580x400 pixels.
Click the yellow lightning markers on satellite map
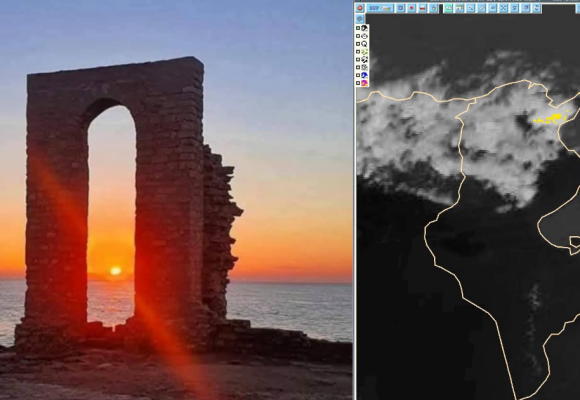coord(551,118)
